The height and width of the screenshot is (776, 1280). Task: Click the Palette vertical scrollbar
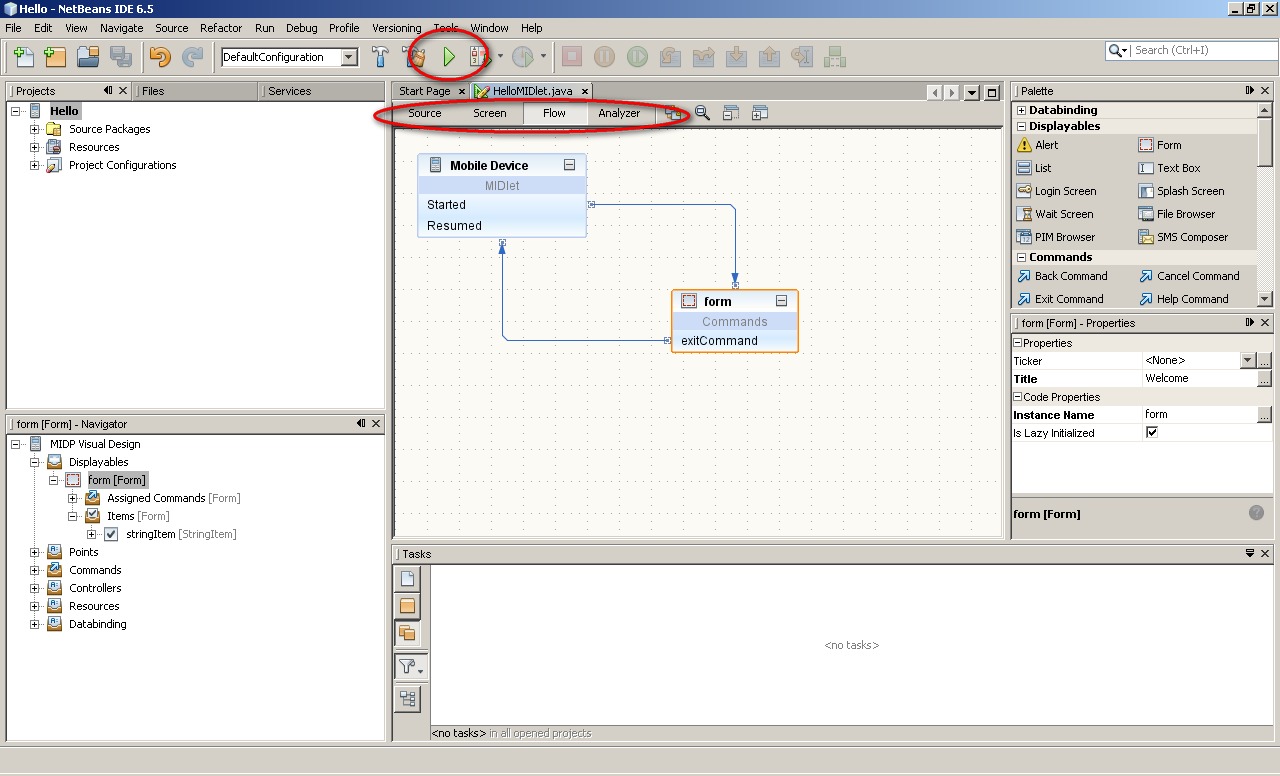[1265, 204]
